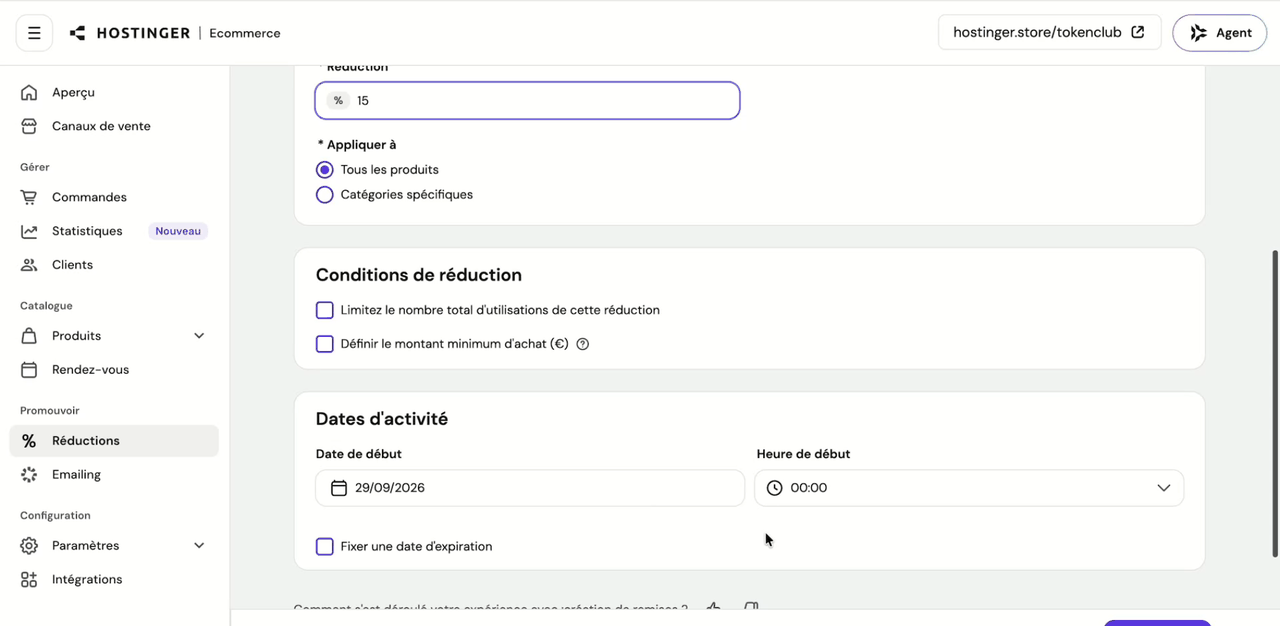
Task: Click the Commandes cart icon
Action: (29, 197)
